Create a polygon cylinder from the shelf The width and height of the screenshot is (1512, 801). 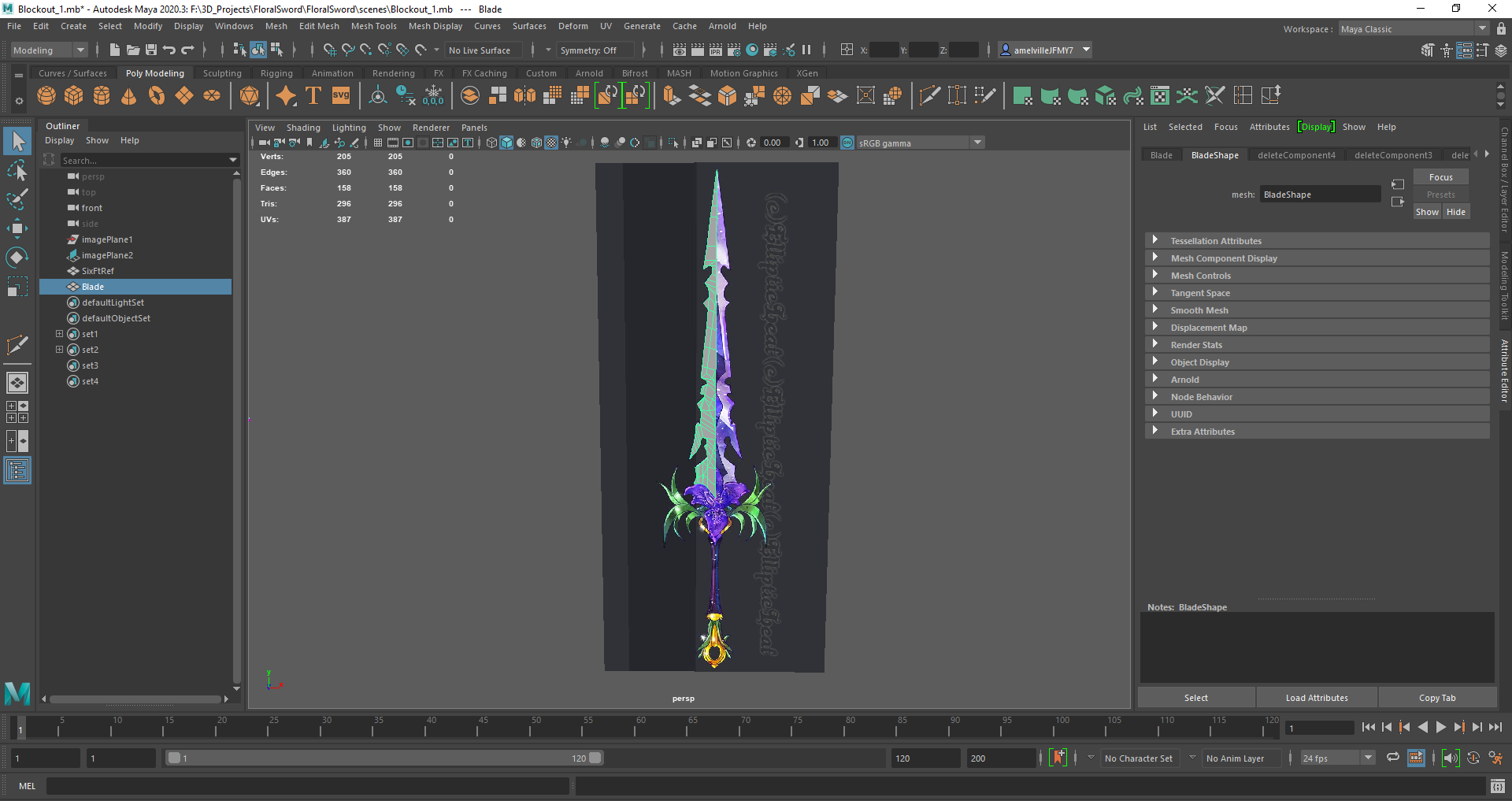102,96
